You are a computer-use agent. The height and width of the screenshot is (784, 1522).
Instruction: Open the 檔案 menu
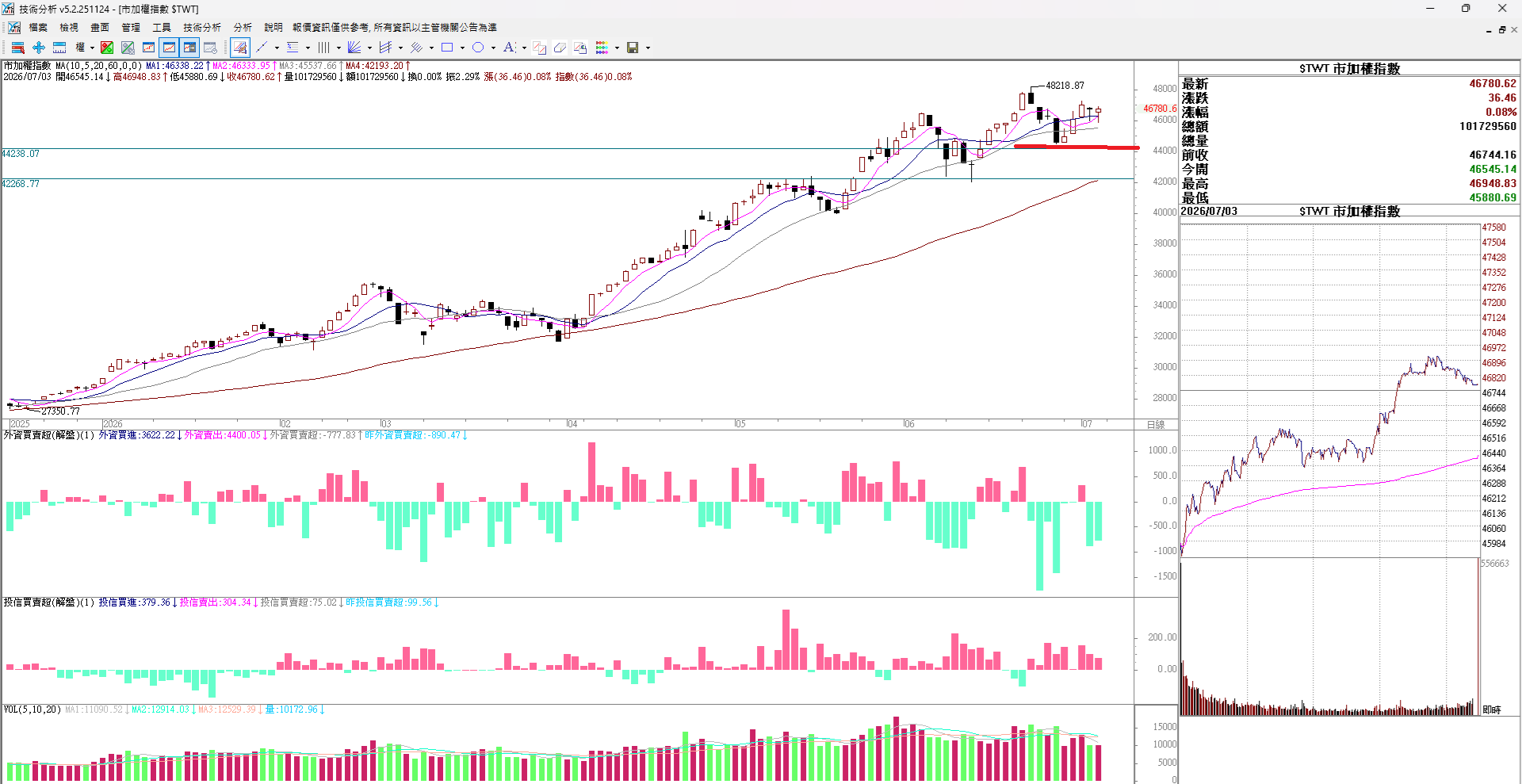[38, 28]
